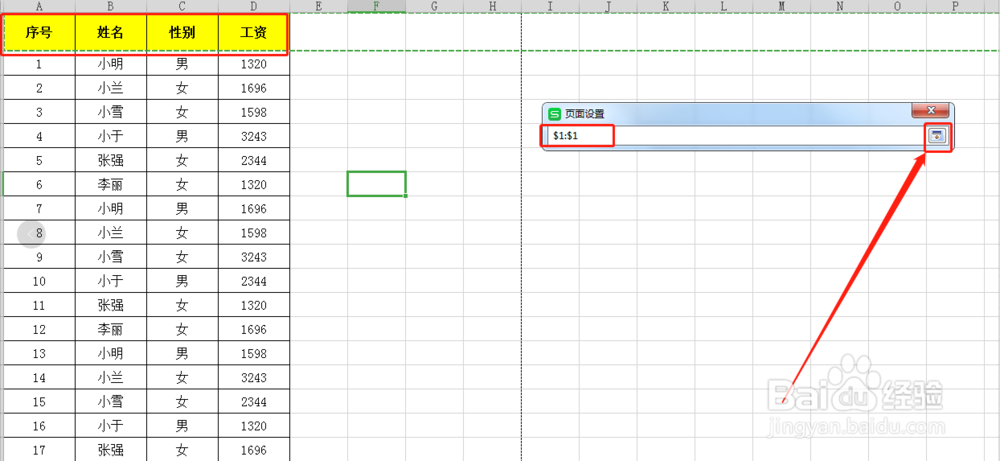The height and width of the screenshot is (461, 1000).
Task: Select column A header
Action: [40, 6]
